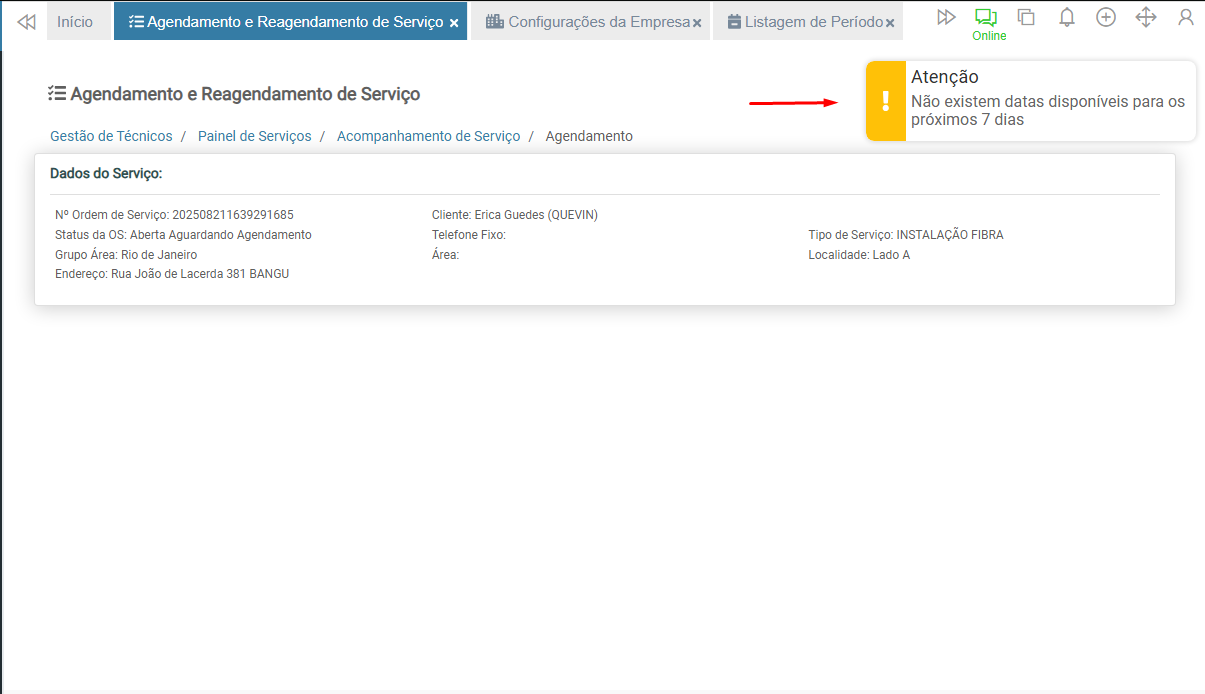
Task: Close the Configurações da Empresa tab
Action: (x=697, y=23)
